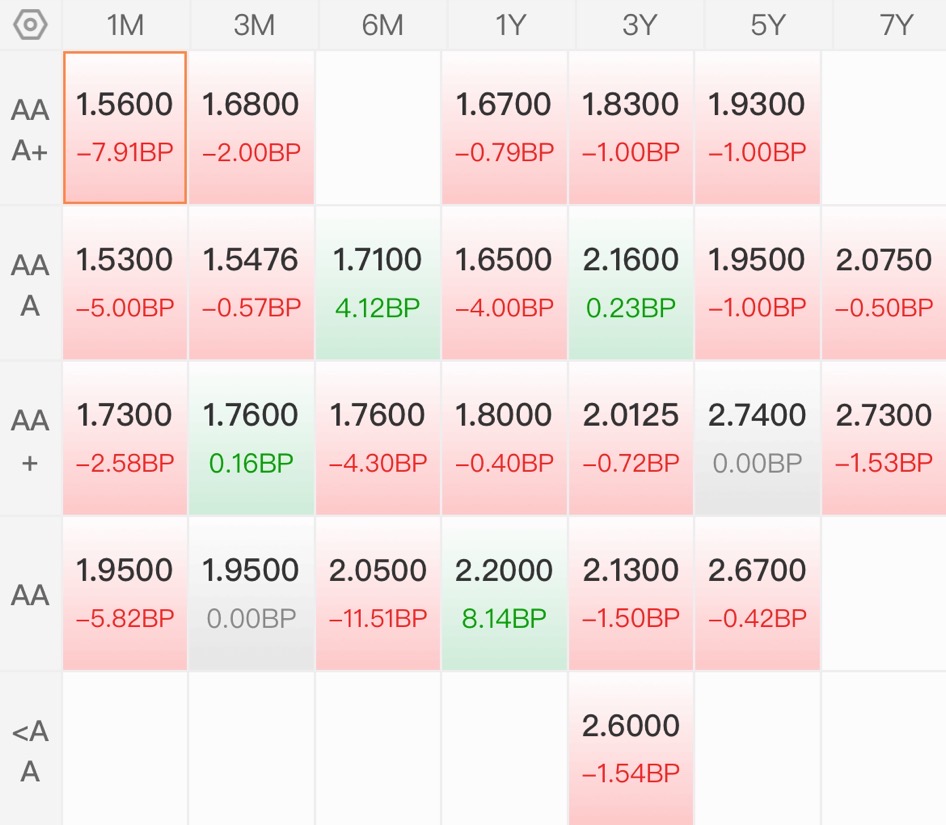Select the 7Y column header
The height and width of the screenshot is (825, 946).
click(x=895, y=25)
